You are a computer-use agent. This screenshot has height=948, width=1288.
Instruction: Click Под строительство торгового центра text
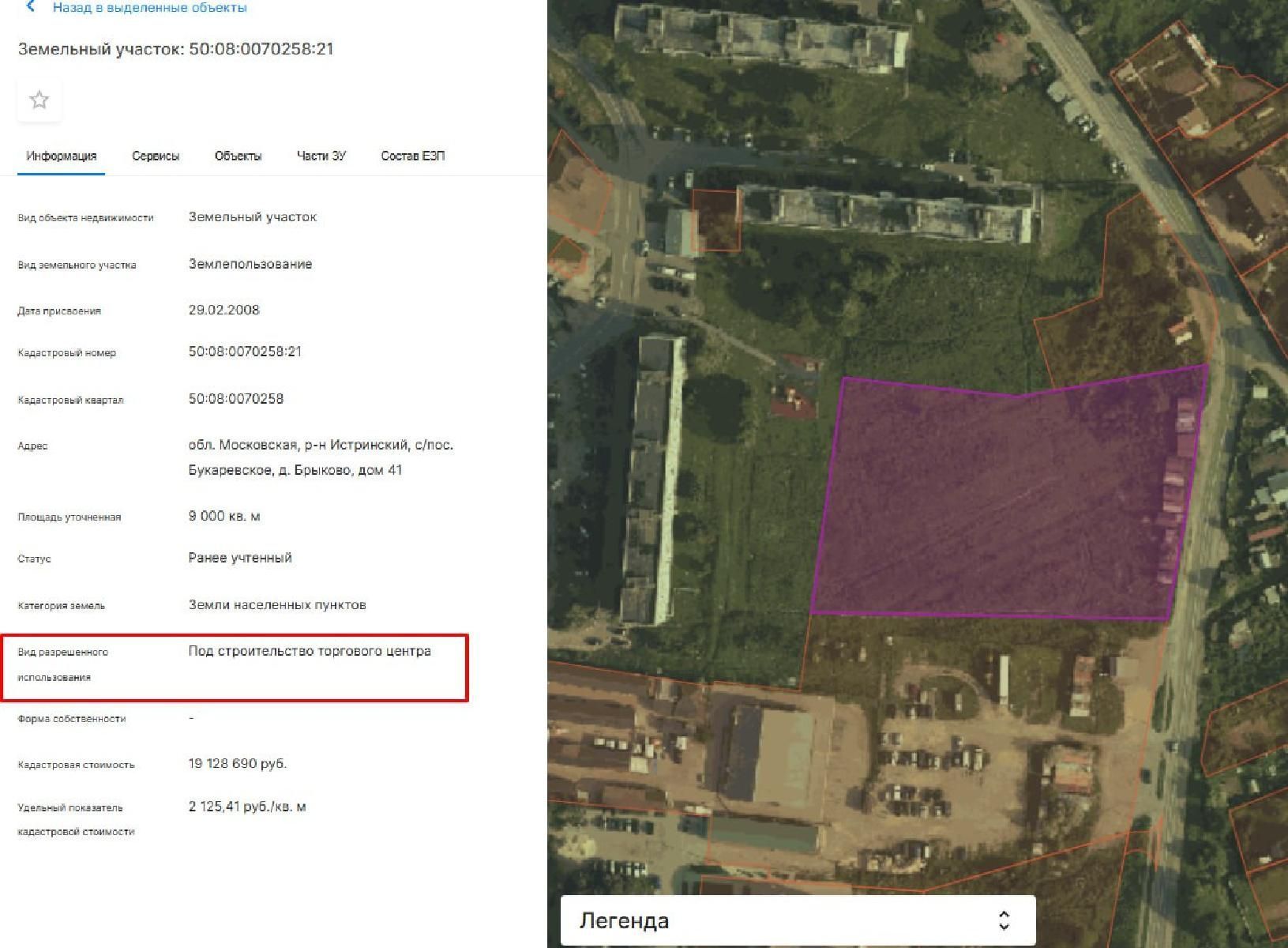(310, 651)
